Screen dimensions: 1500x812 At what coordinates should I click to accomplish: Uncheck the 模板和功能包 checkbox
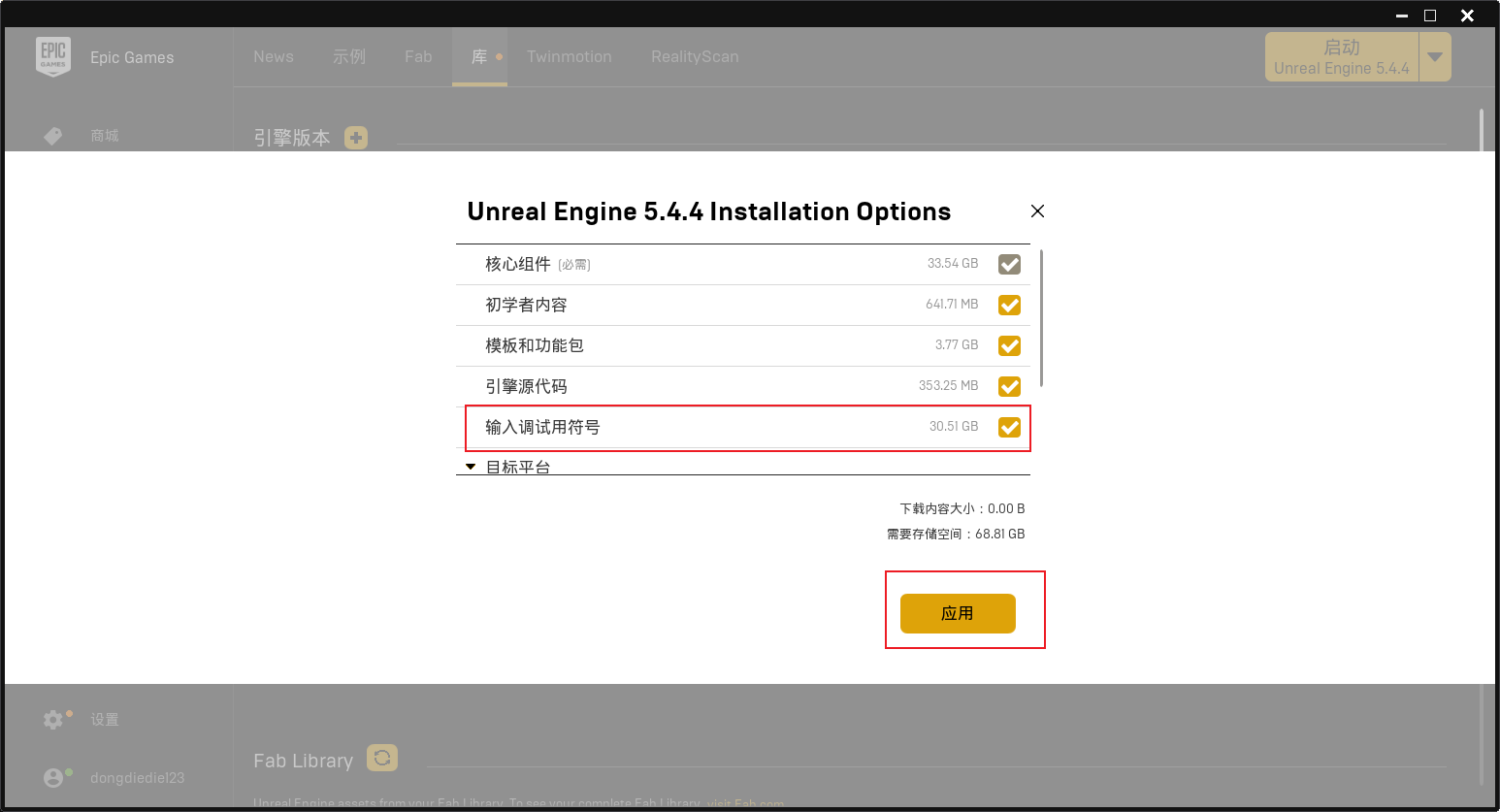1009,345
